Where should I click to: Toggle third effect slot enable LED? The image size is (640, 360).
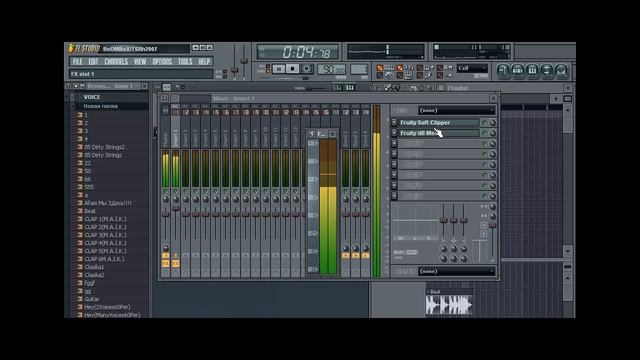484,144
